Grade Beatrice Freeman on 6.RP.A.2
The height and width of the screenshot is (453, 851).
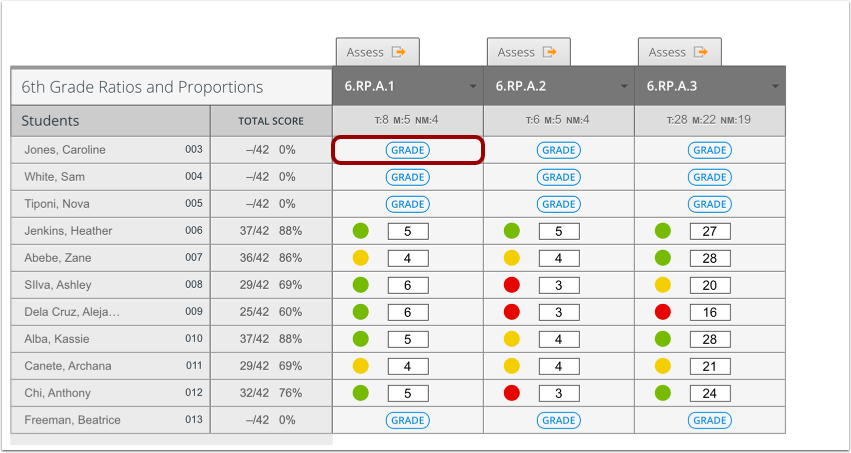(x=558, y=420)
